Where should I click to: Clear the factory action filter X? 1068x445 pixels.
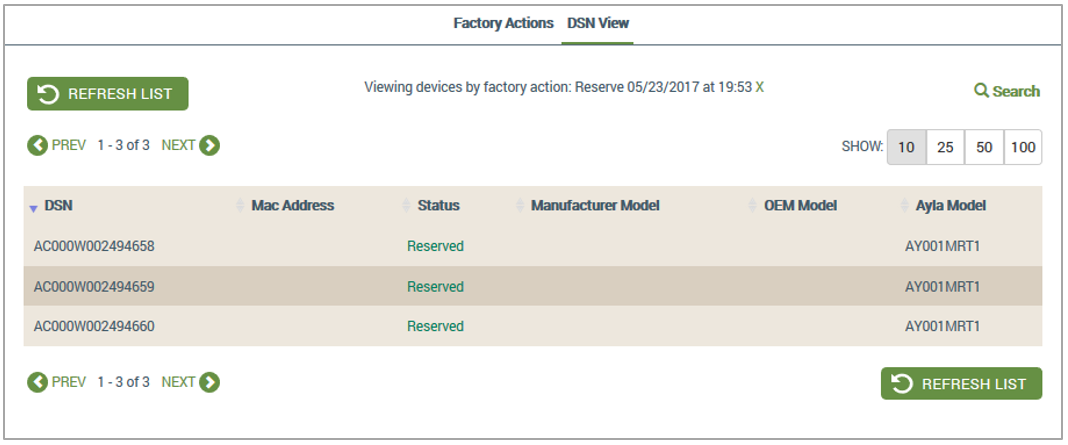tap(759, 87)
